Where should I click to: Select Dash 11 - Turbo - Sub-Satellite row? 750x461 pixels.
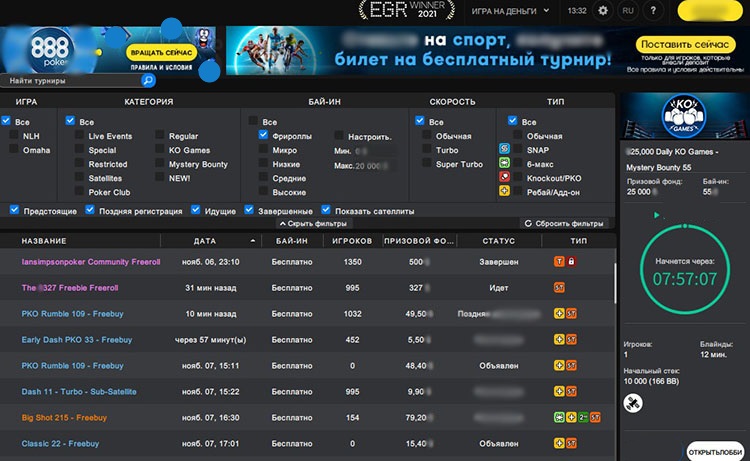307,391
